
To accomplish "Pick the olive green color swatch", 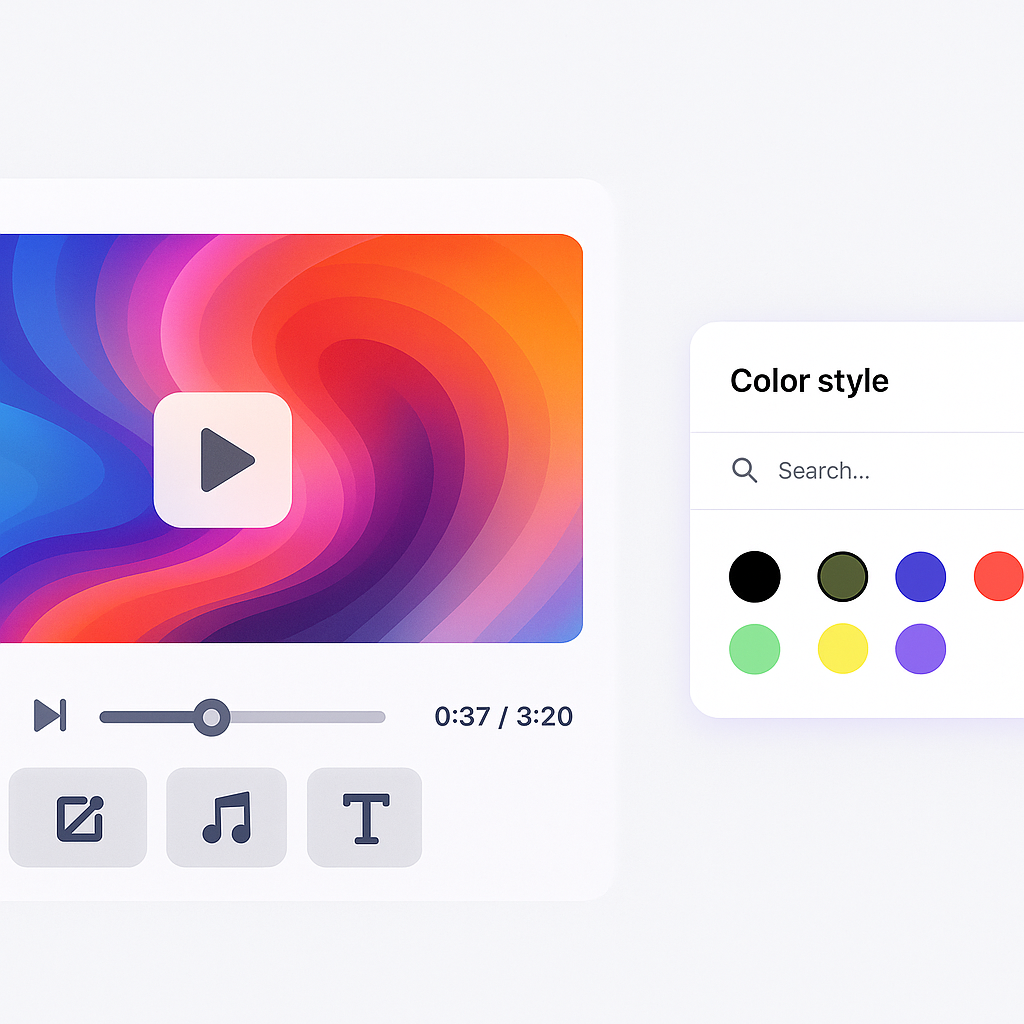I will pos(842,577).
